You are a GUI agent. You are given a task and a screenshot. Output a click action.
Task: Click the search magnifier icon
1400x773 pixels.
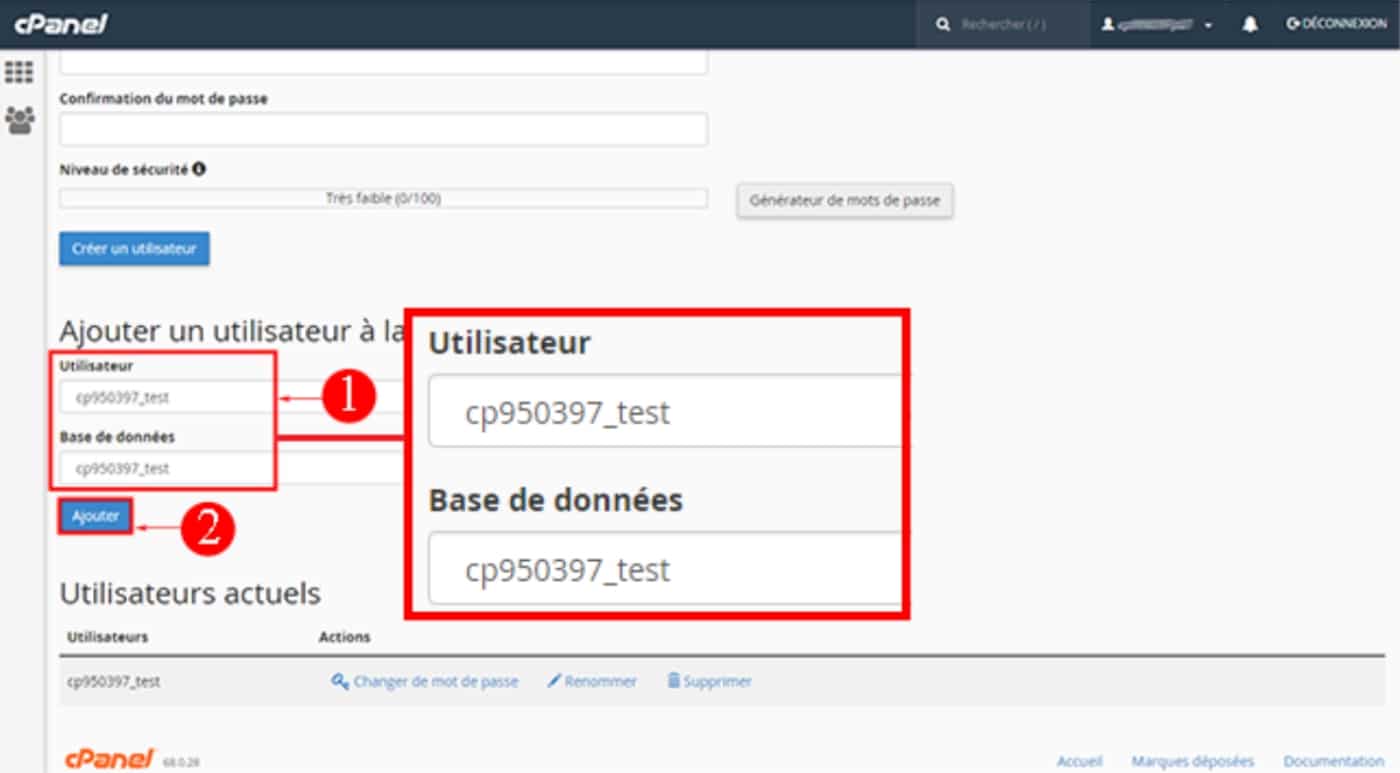click(x=943, y=24)
